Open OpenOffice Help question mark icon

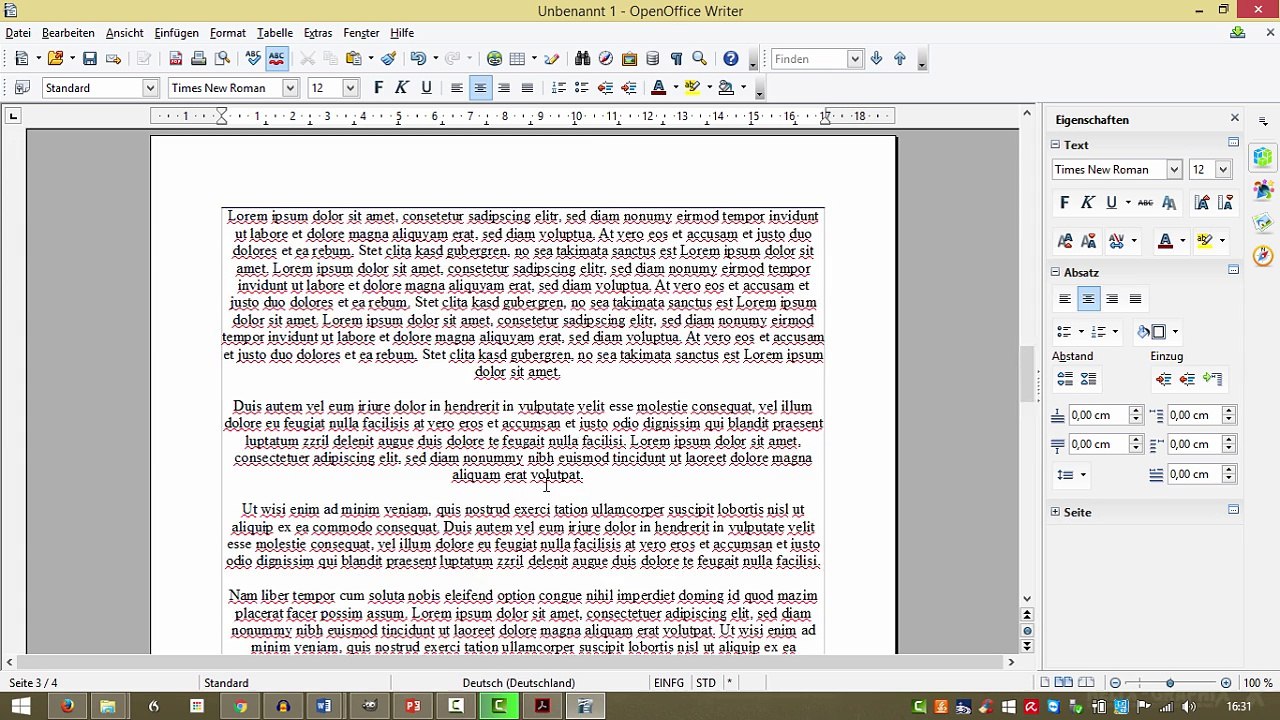(x=731, y=59)
